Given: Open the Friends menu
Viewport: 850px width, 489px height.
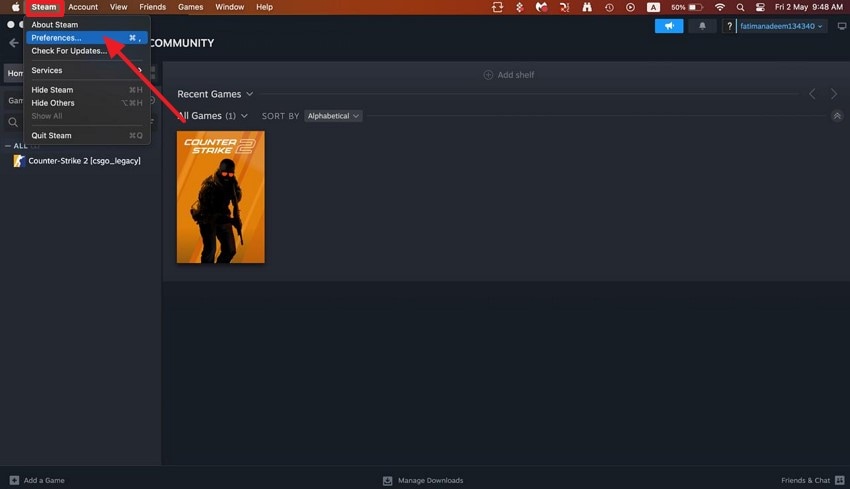Looking at the screenshot, I should (152, 7).
